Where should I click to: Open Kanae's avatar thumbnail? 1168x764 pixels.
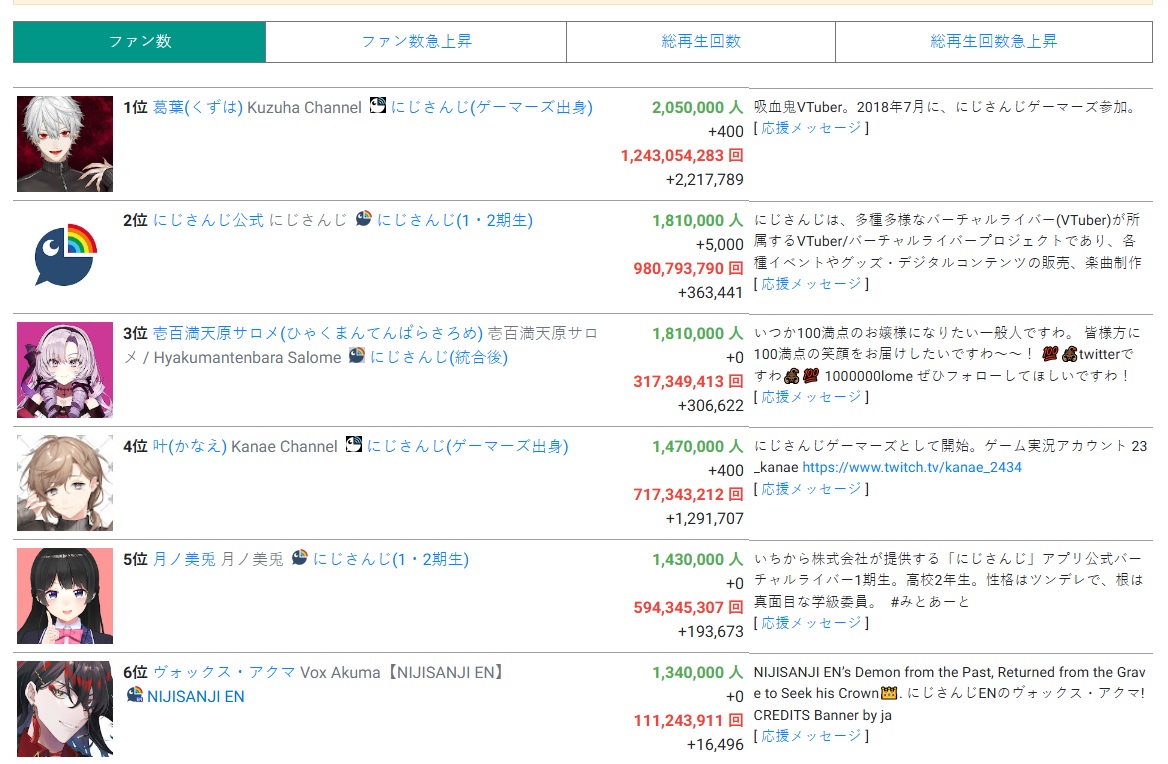click(x=65, y=483)
